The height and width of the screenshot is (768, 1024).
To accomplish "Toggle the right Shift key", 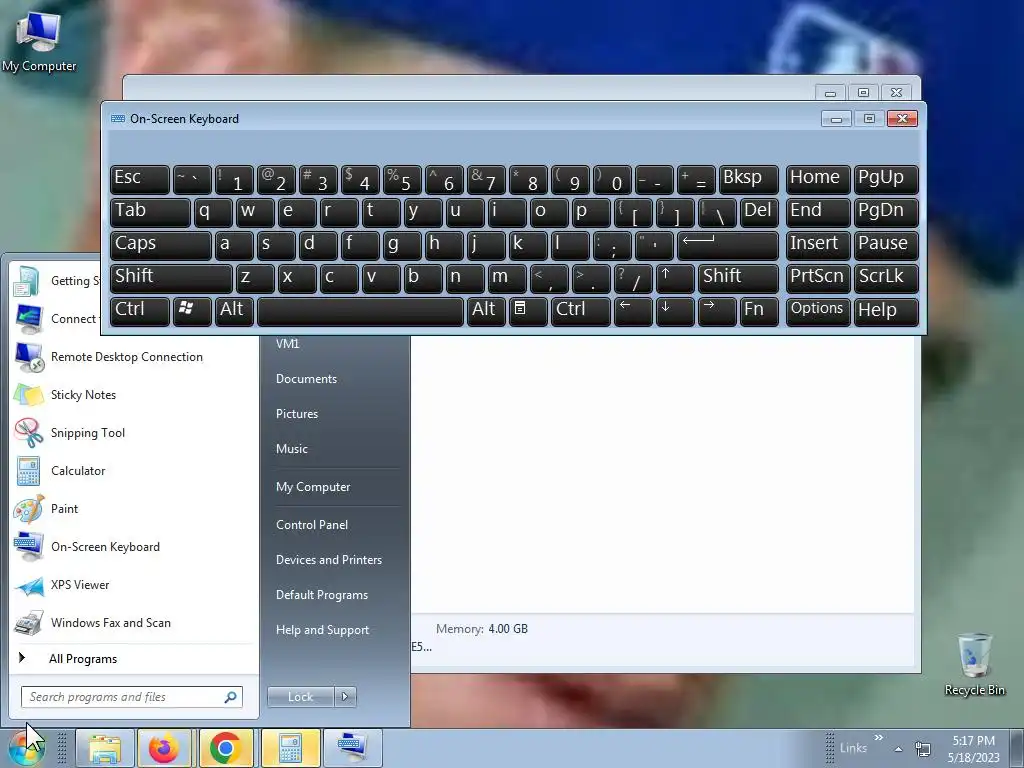I will [738, 278].
